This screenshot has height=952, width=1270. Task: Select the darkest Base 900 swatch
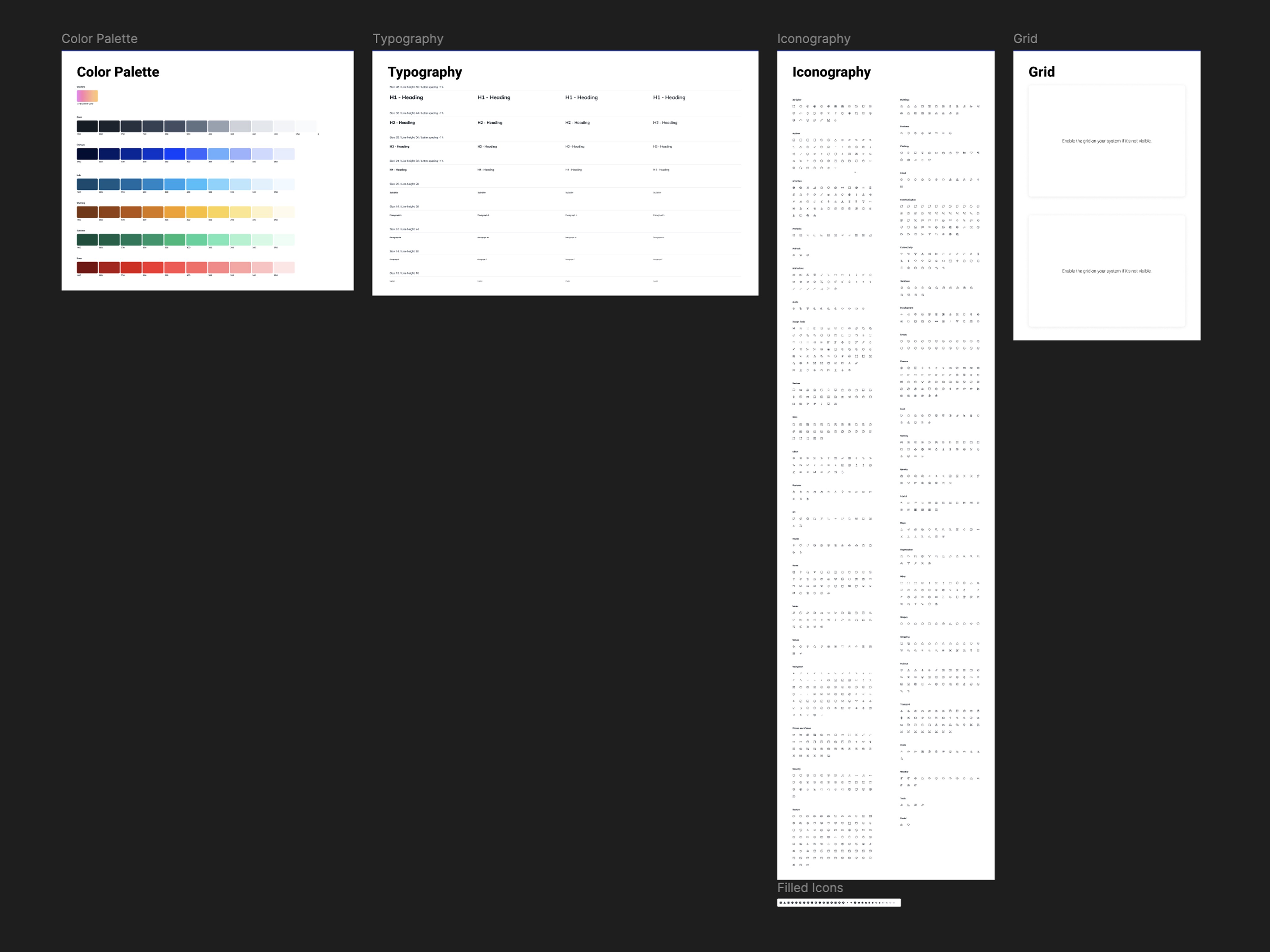click(x=87, y=126)
